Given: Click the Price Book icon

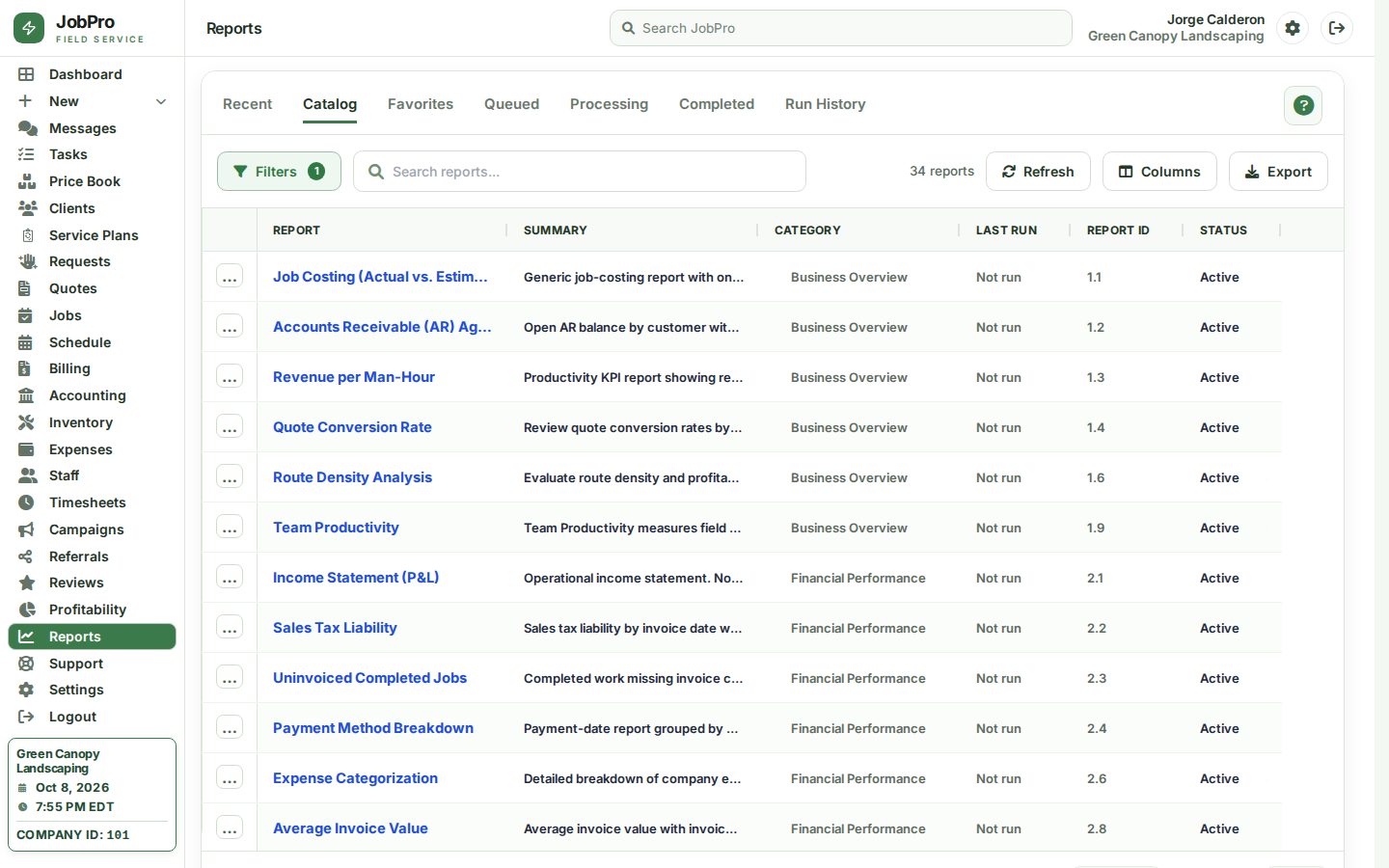Looking at the screenshot, I should point(27,181).
